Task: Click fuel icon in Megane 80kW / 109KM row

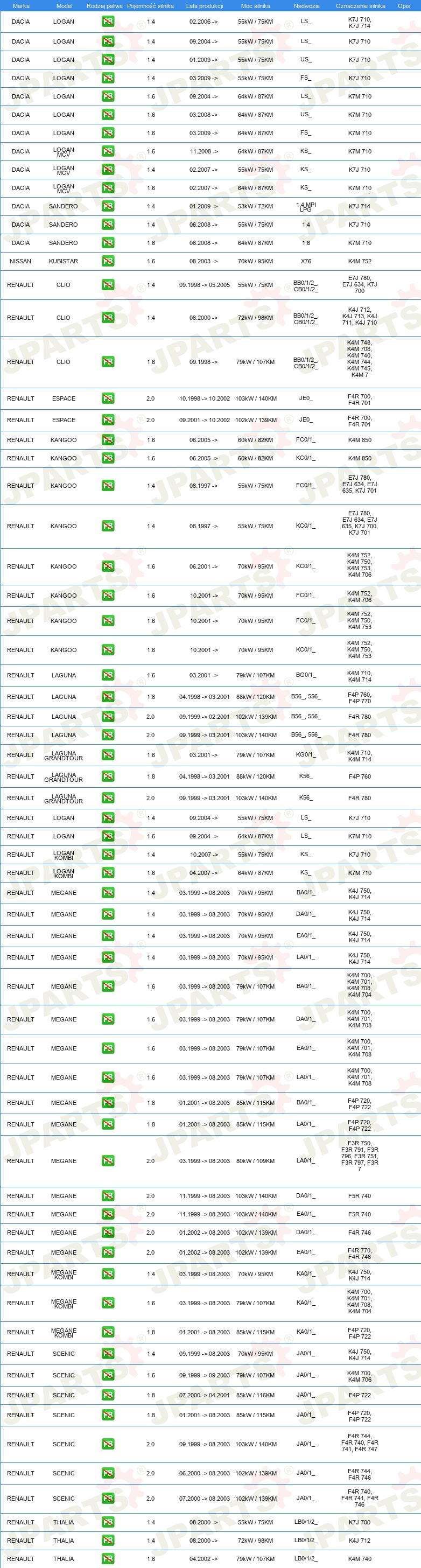Action: [108, 1161]
